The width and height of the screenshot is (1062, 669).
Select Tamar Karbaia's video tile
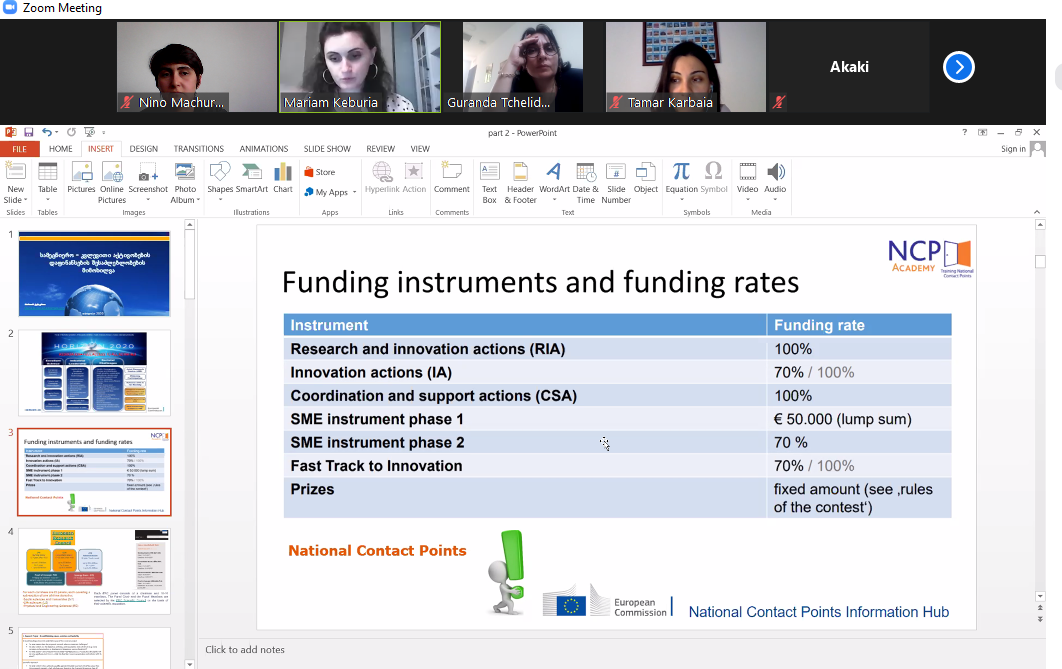(685, 67)
